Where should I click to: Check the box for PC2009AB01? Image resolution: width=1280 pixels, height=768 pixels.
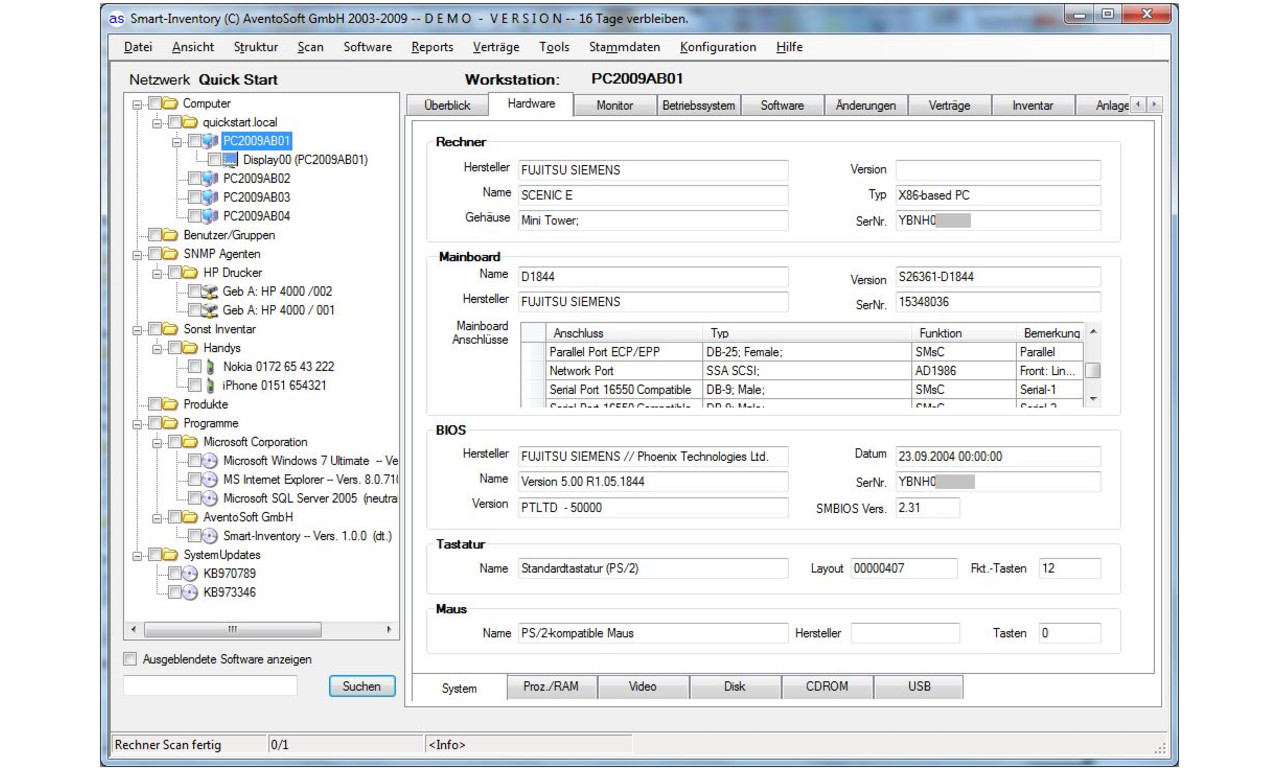coord(194,141)
